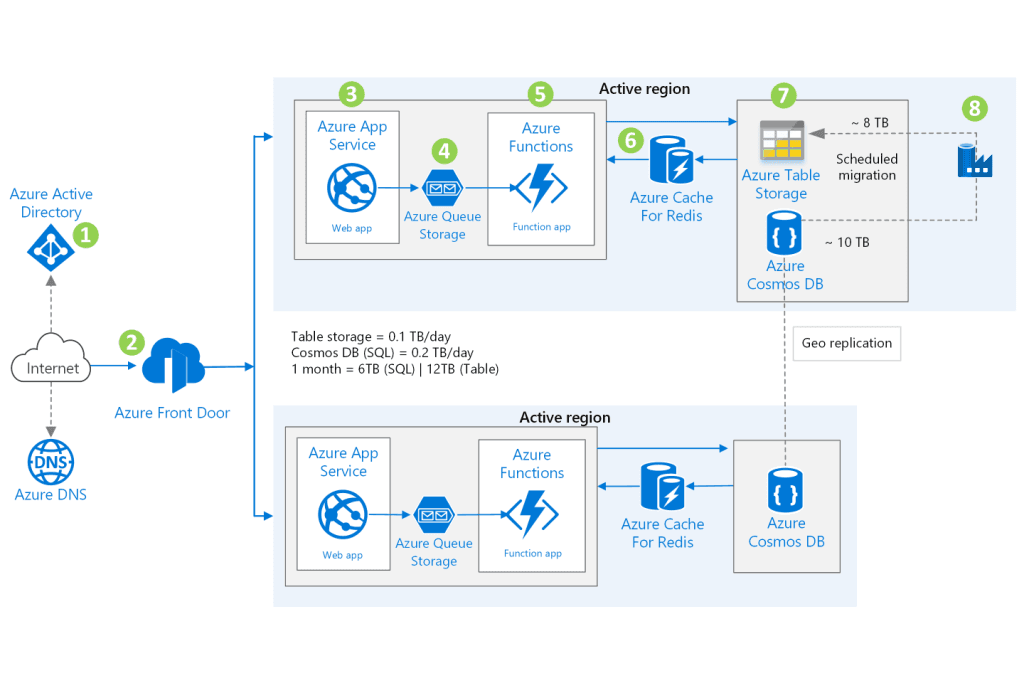Image resolution: width=1024 pixels, height=683 pixels.
Task: Click 'Azure App Service' title in upper region
Action: pos(352,136)
